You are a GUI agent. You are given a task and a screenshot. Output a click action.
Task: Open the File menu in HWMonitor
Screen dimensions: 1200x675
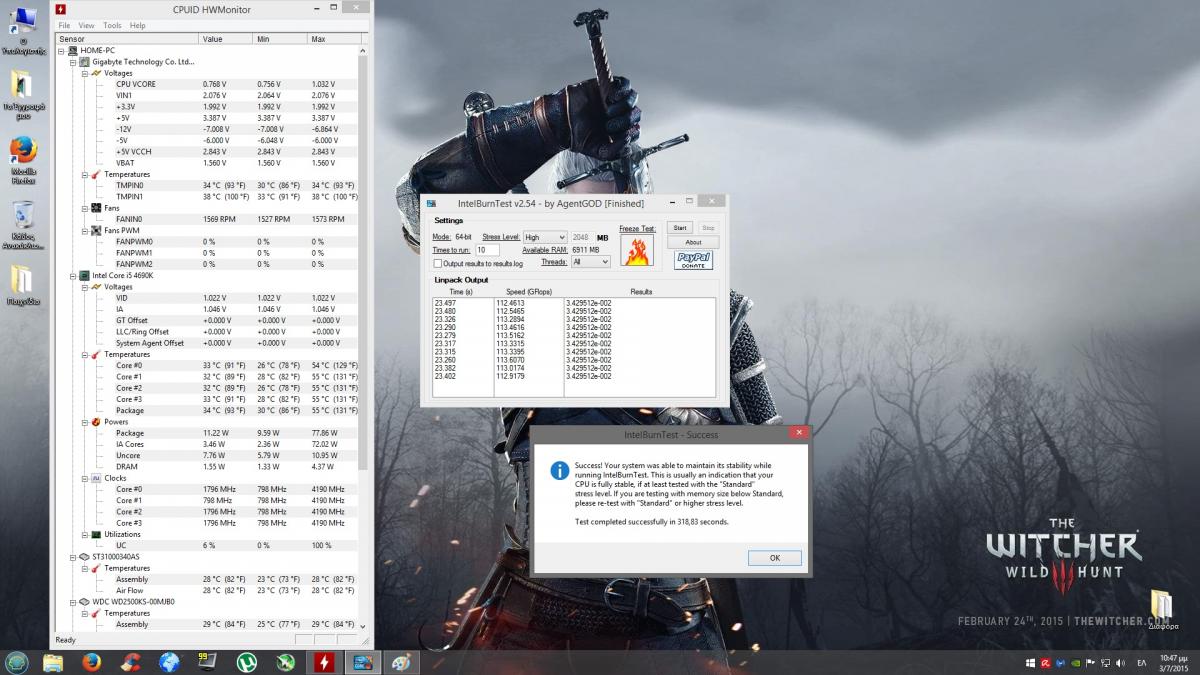point(64,25)
